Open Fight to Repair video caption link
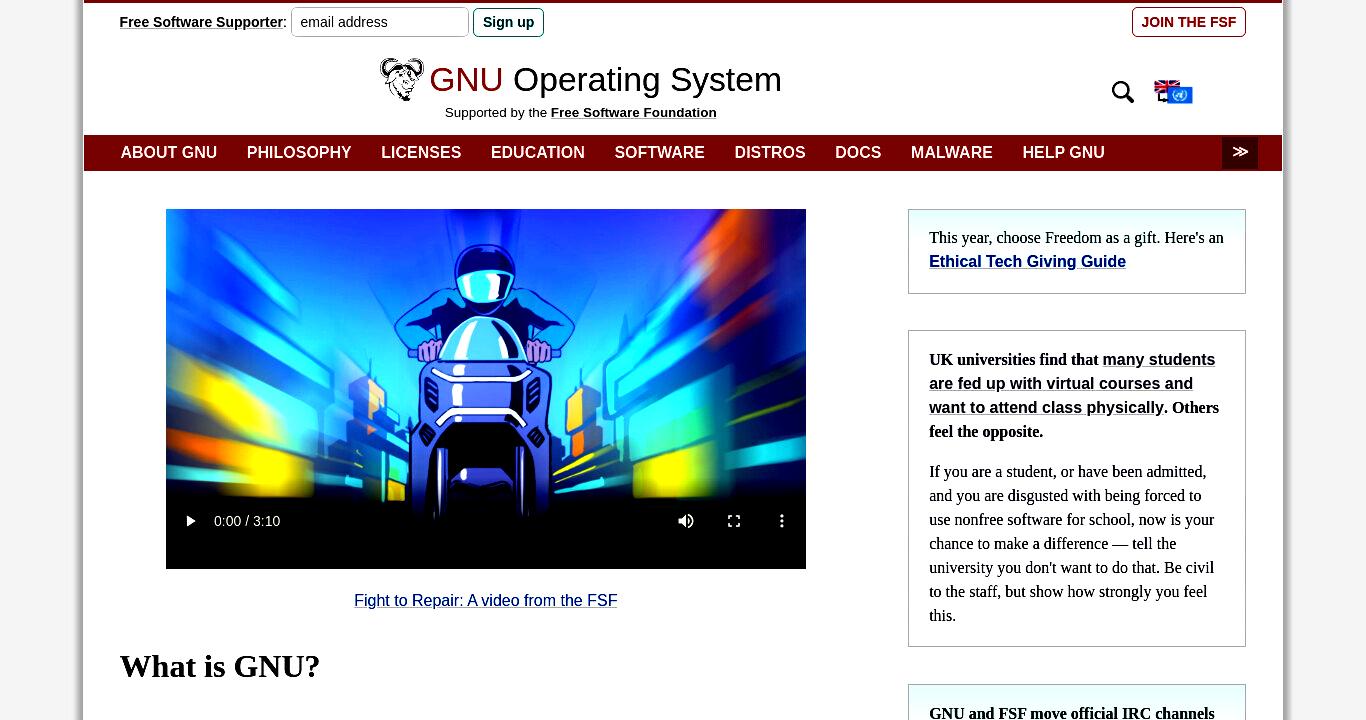This screenshot has height=720, width=1366. (486, 601)
